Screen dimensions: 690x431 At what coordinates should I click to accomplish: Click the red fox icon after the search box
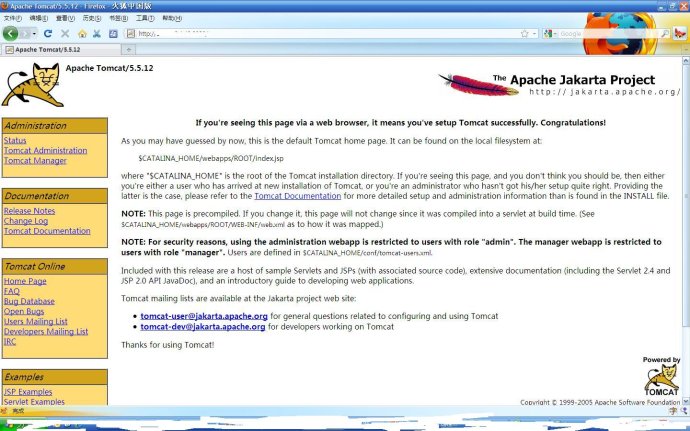(680, 33)
